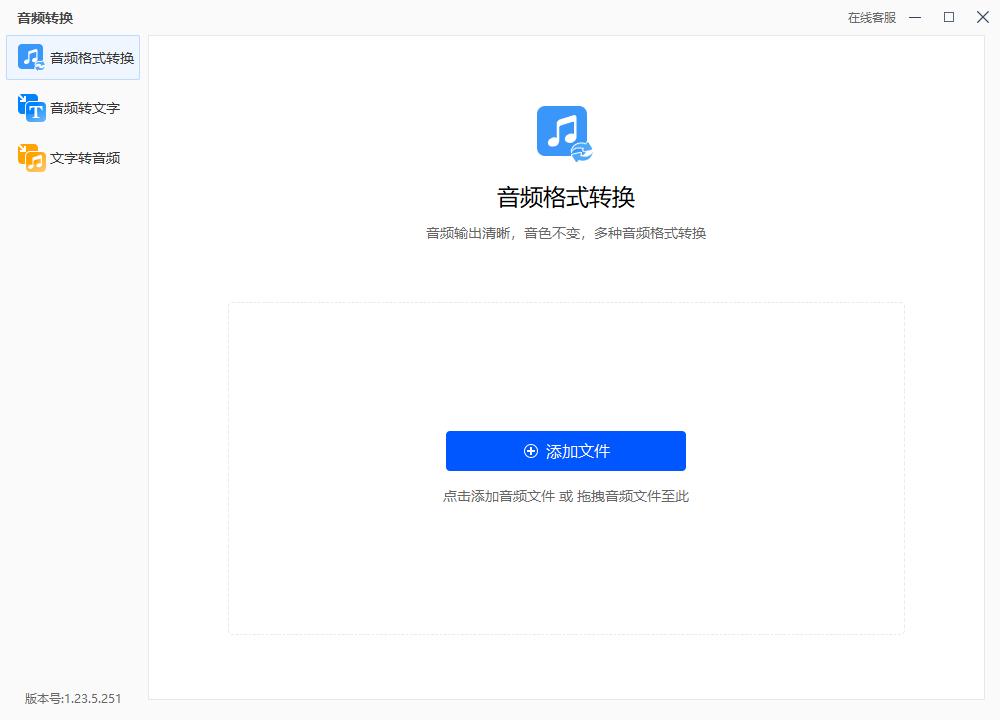Screen dimensions: 1000x720
Task: Click the 添加文件 button
Action: pyautogui.click(x=566, y=451)
